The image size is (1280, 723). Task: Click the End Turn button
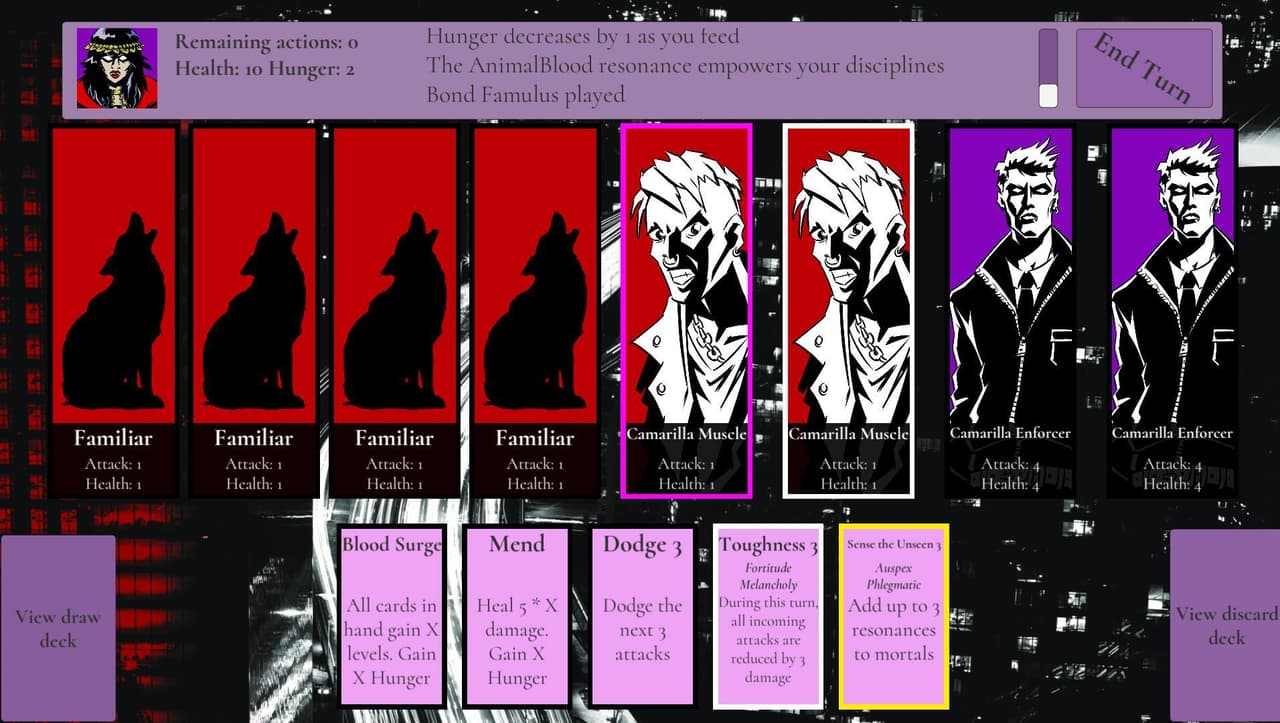tap(1144, 68)
